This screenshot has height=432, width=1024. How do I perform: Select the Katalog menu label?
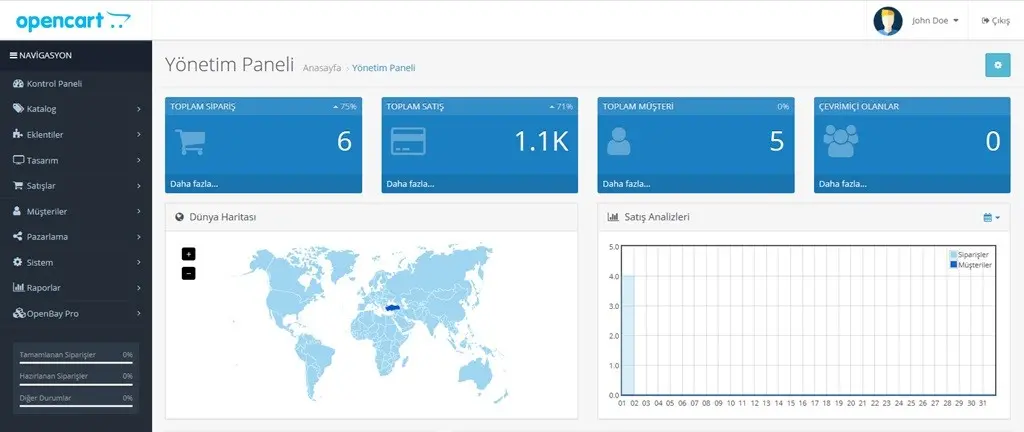pos(42,109)
